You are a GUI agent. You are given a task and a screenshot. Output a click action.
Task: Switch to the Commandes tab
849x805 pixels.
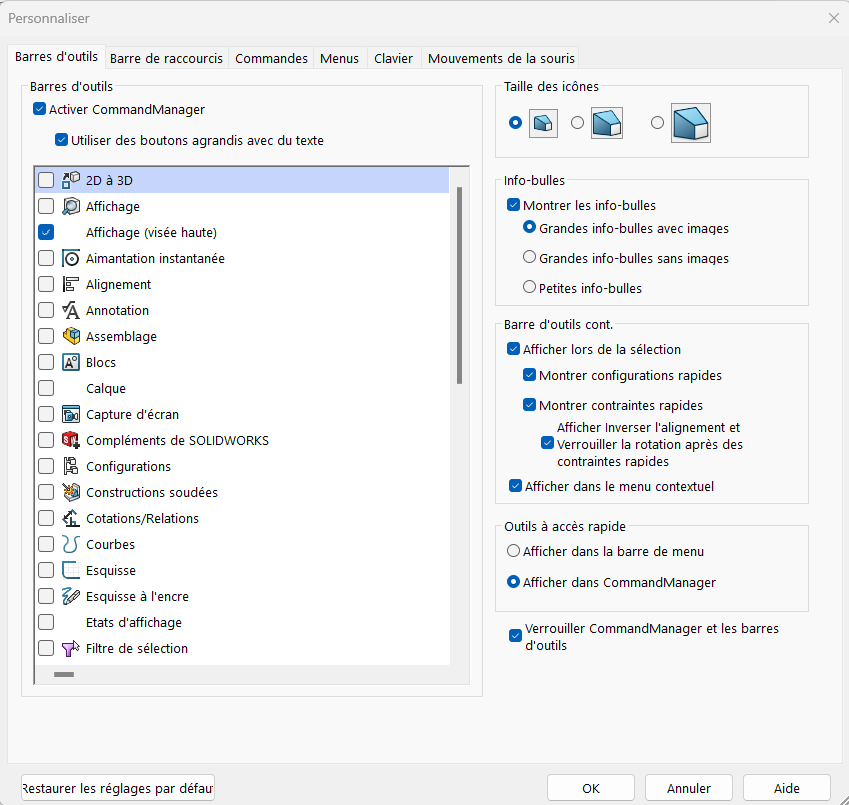click(271, 58)
